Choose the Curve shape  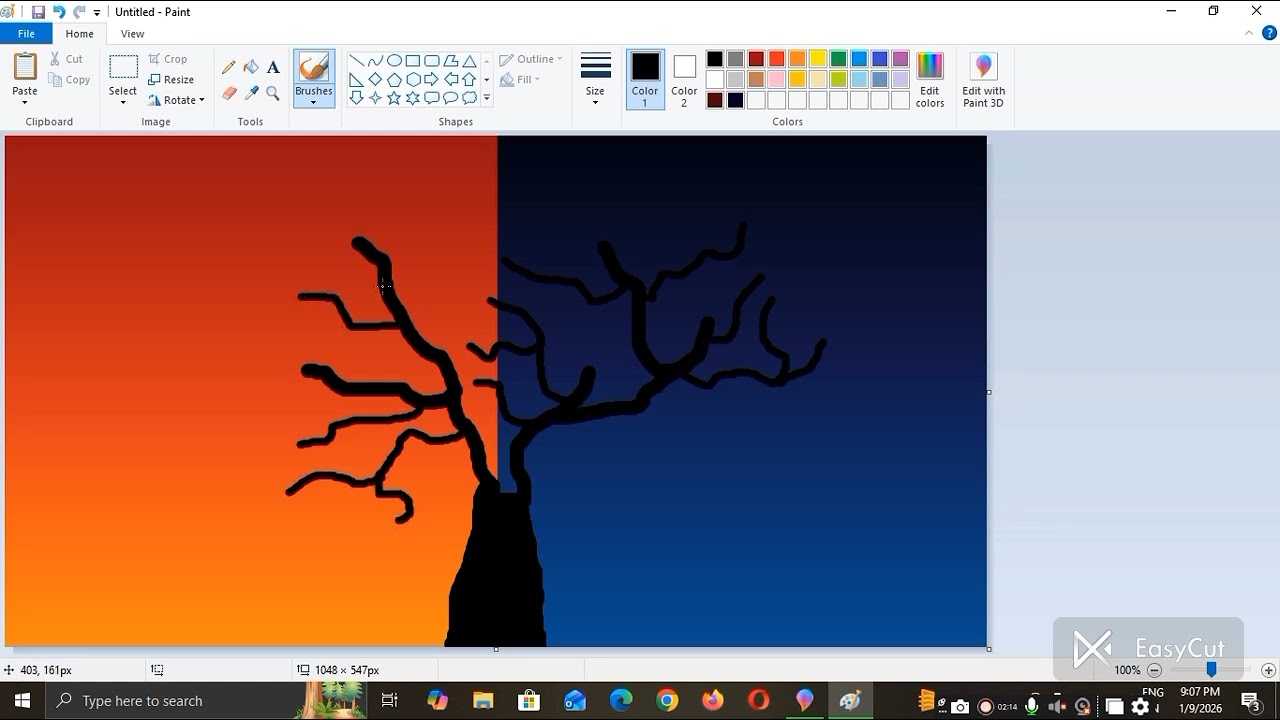(375, 61)
